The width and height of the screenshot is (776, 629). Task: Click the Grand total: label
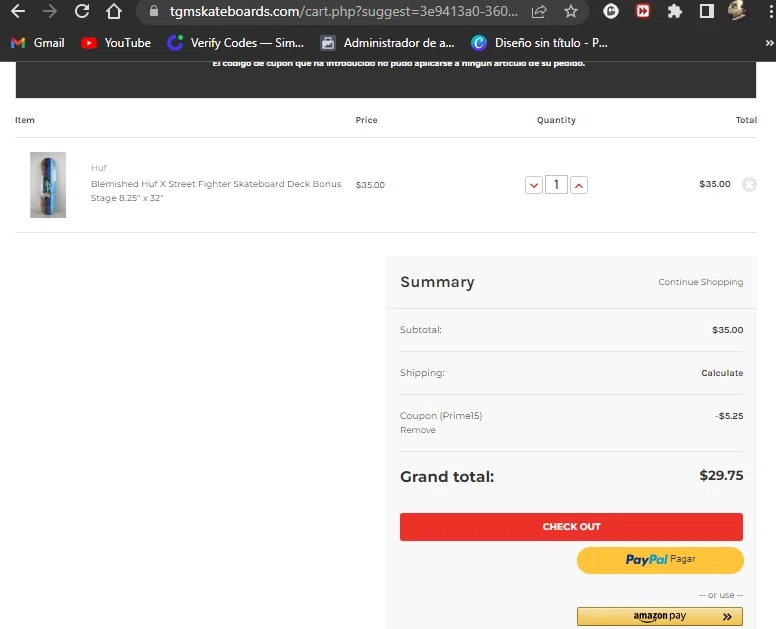coord(447,477)
